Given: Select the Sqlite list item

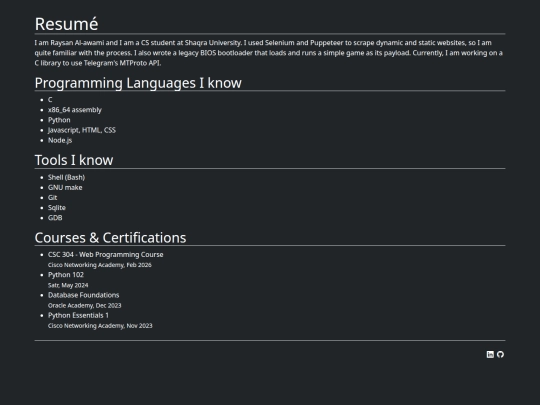Looking at the screenshot, I should (57, 208).
